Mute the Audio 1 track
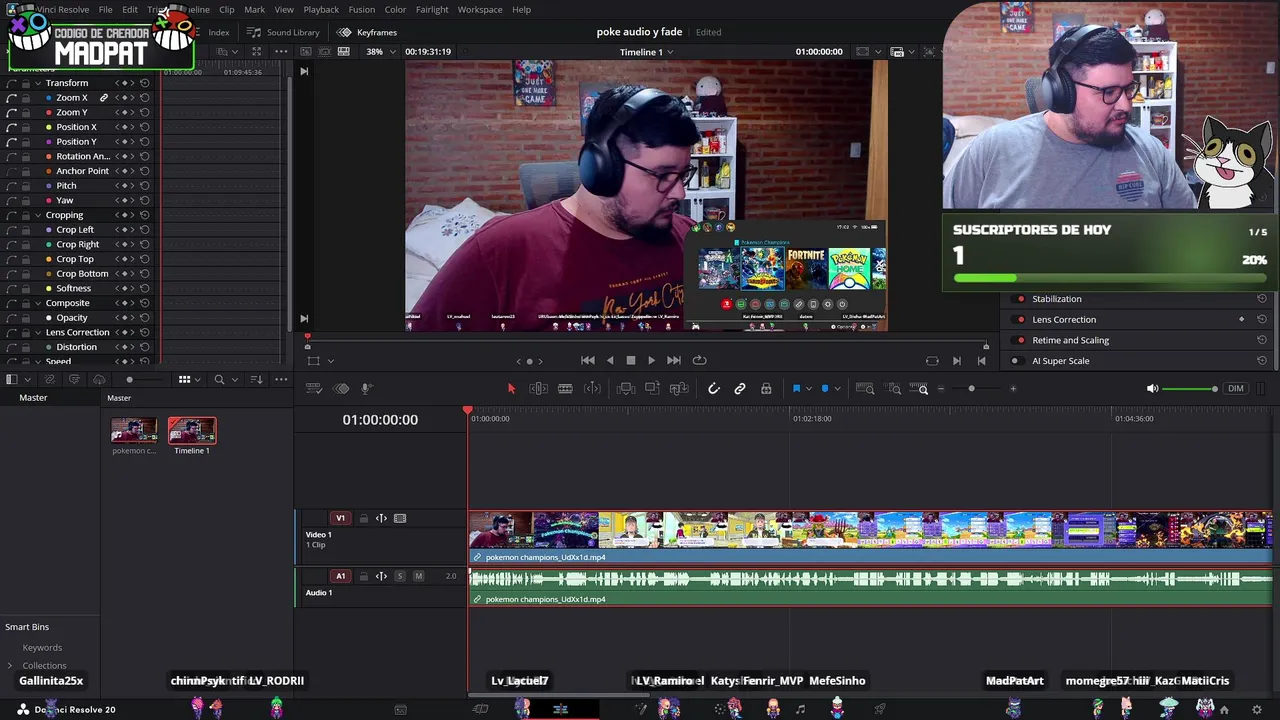The image size is (1280, 720). pyautogui.click(x=418, y=576)
